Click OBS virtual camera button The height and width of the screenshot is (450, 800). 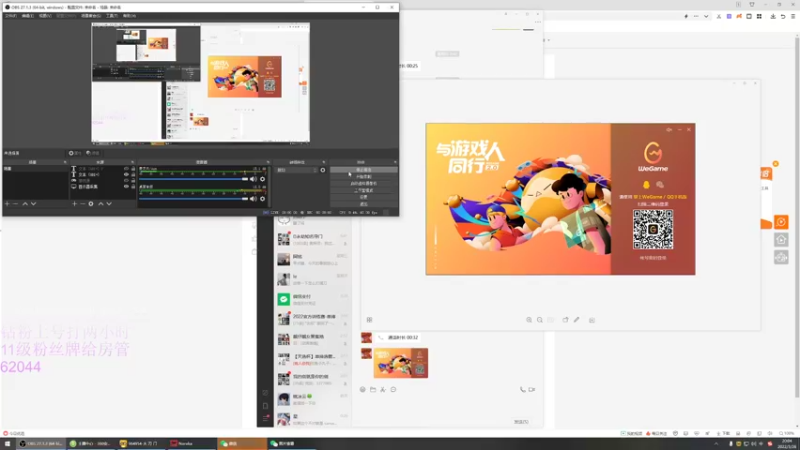coord(364,183)
